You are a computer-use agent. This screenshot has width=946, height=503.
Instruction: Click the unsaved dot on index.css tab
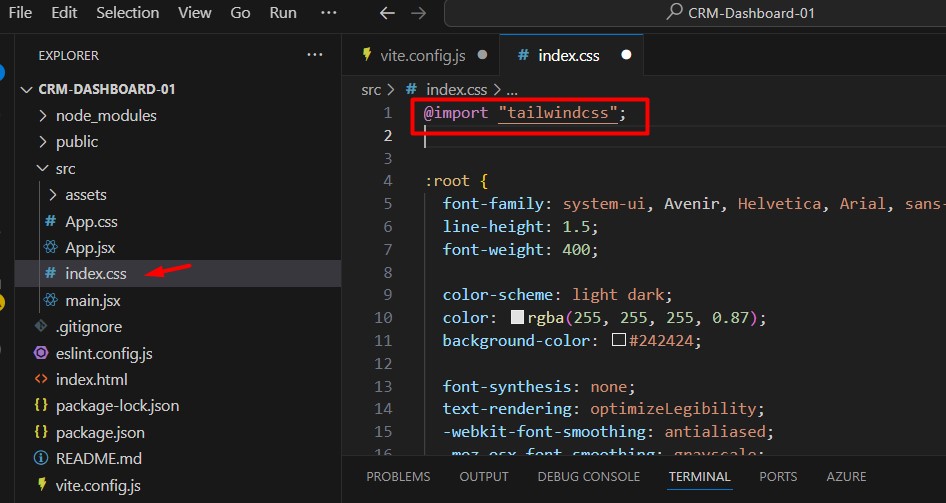626,55
